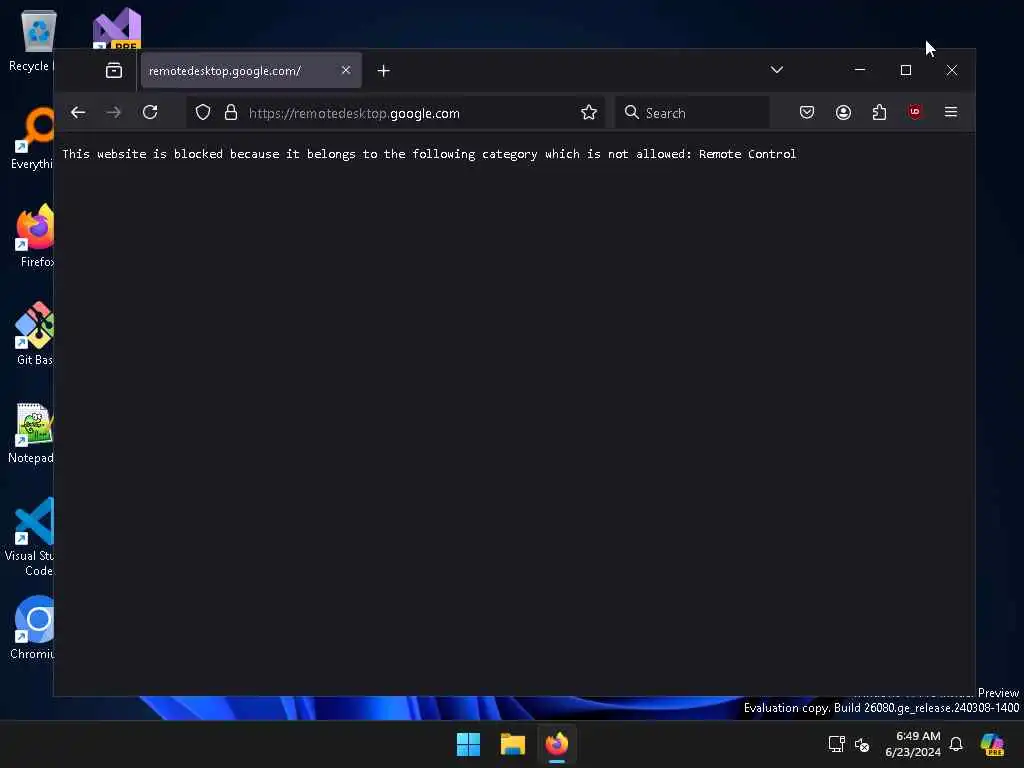Select the Firefox desktop shortcut
Viewport: 1024px width, 768px height.
[x=35, y=236]
